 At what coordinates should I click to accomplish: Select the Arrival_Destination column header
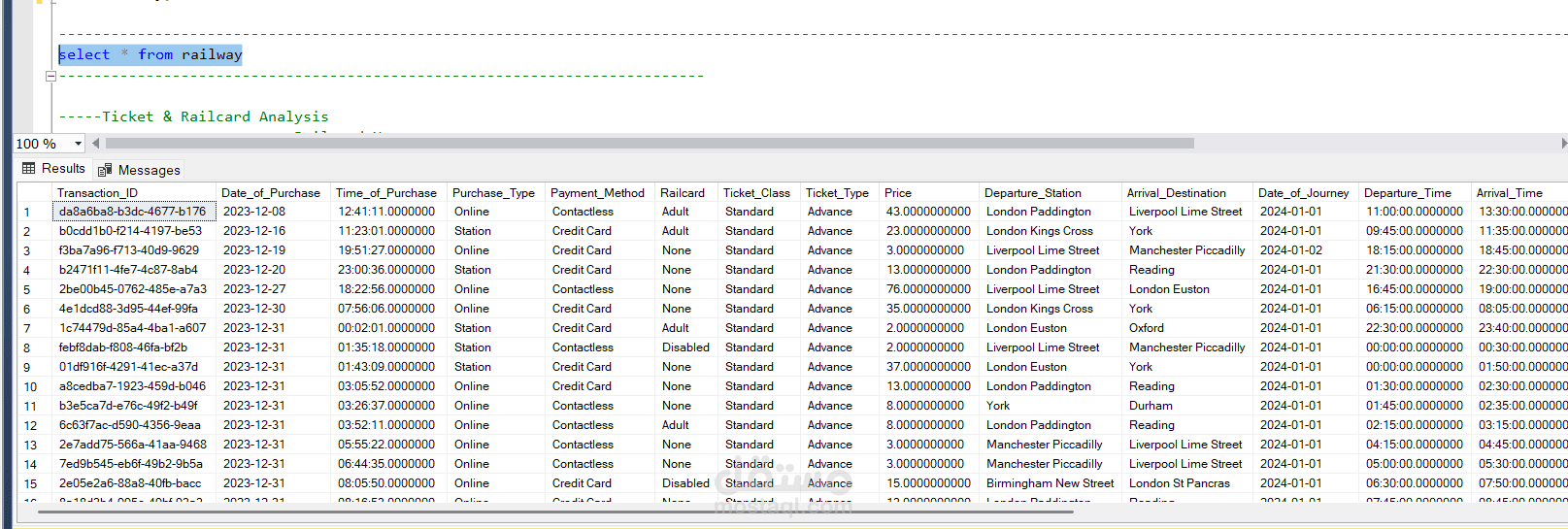(1187, 193)
